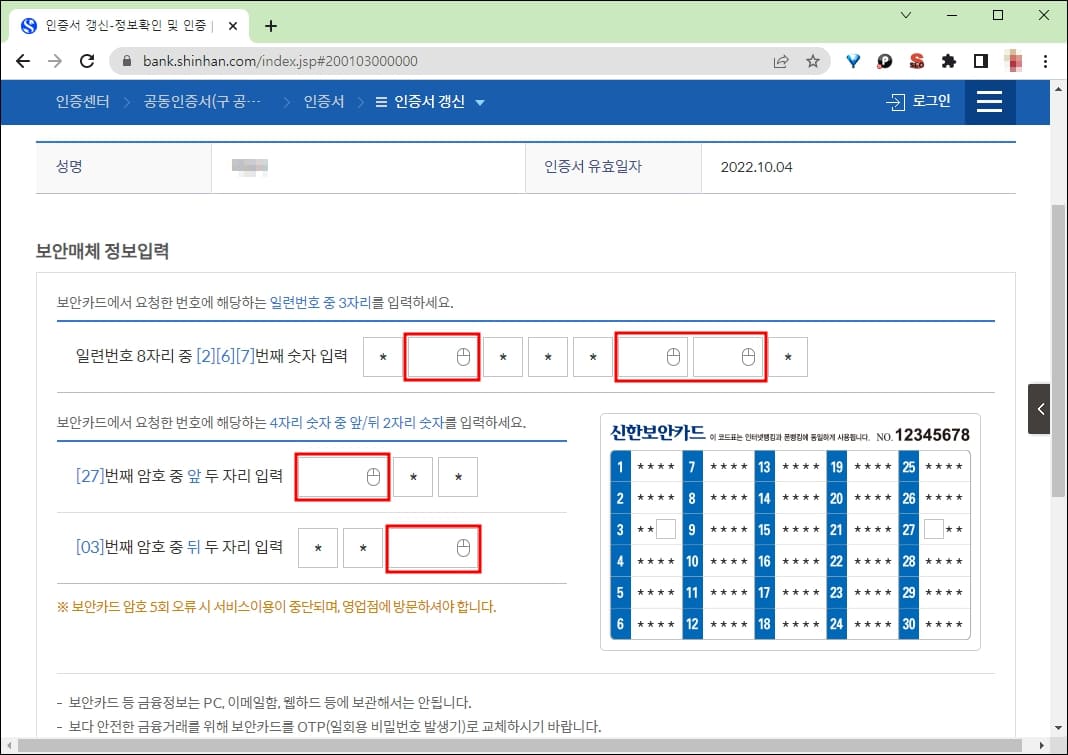Click the 로그인 button

point(917,101)
